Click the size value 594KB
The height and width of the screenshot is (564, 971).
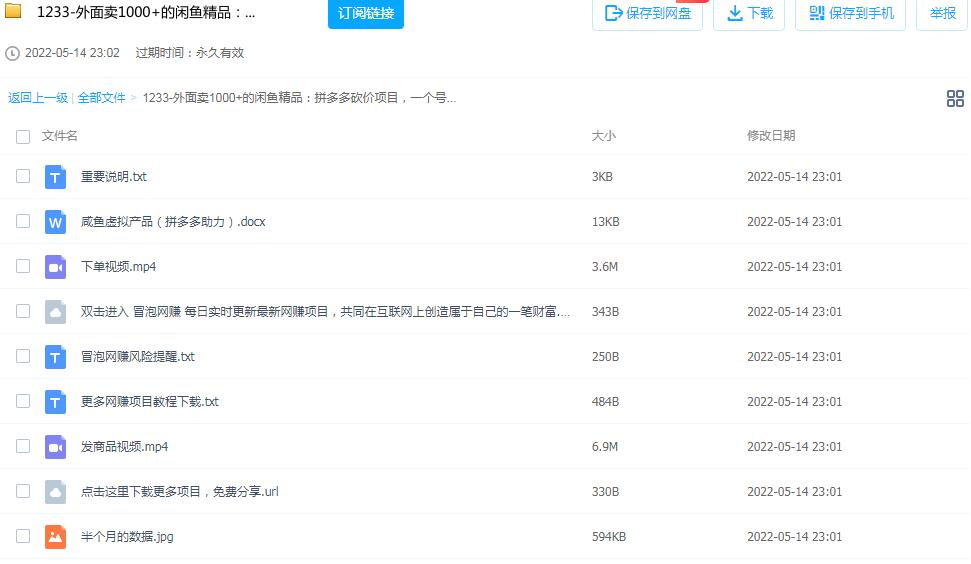pyautogui.click(x=609, y=537)
